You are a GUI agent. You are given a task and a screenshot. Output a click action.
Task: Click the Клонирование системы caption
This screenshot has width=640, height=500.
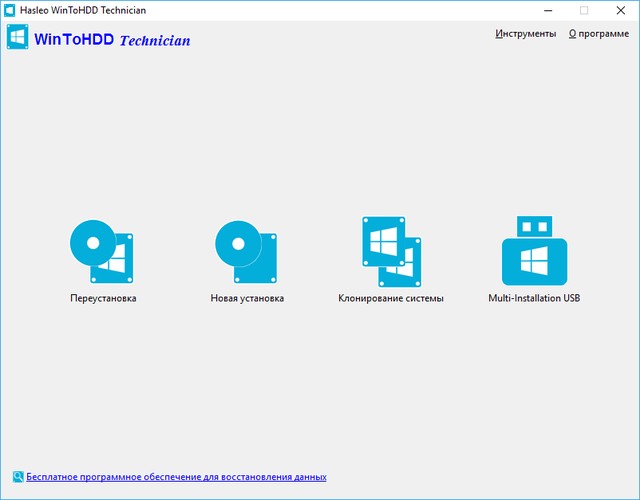click(x=391, y=298)
